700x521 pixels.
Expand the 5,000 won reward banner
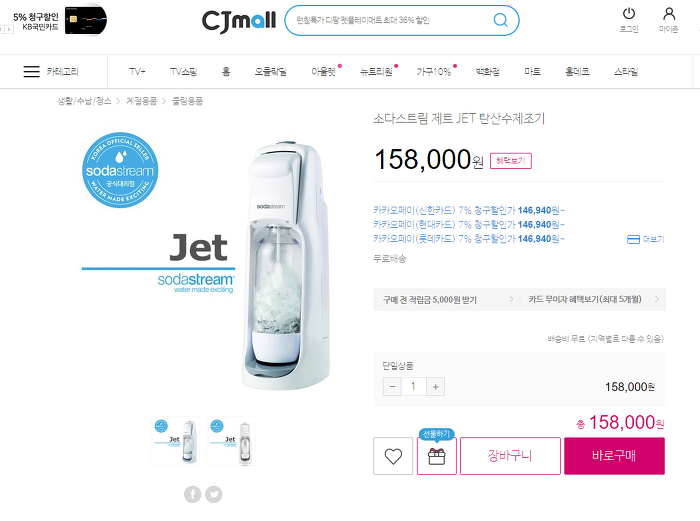tap(447, 300)
